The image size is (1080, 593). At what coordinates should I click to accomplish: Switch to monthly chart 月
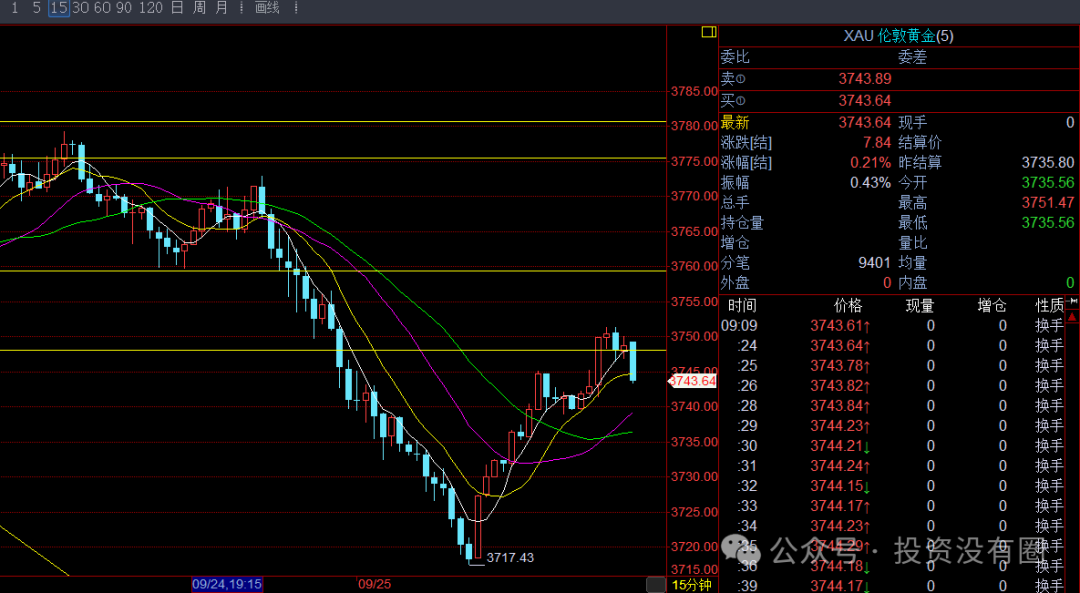click(x=221, y=8)
